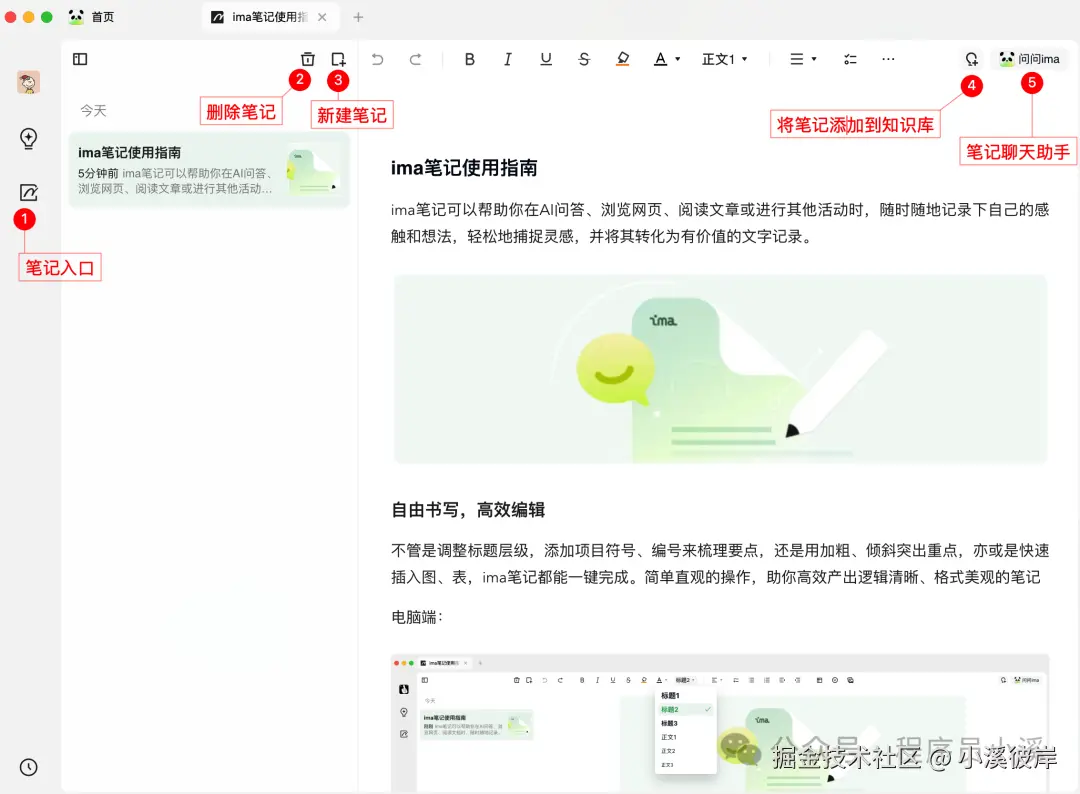Screen dimensions: 1080x794
Task: Click the note list thumbnail image
Action: [x=313, y=170]
